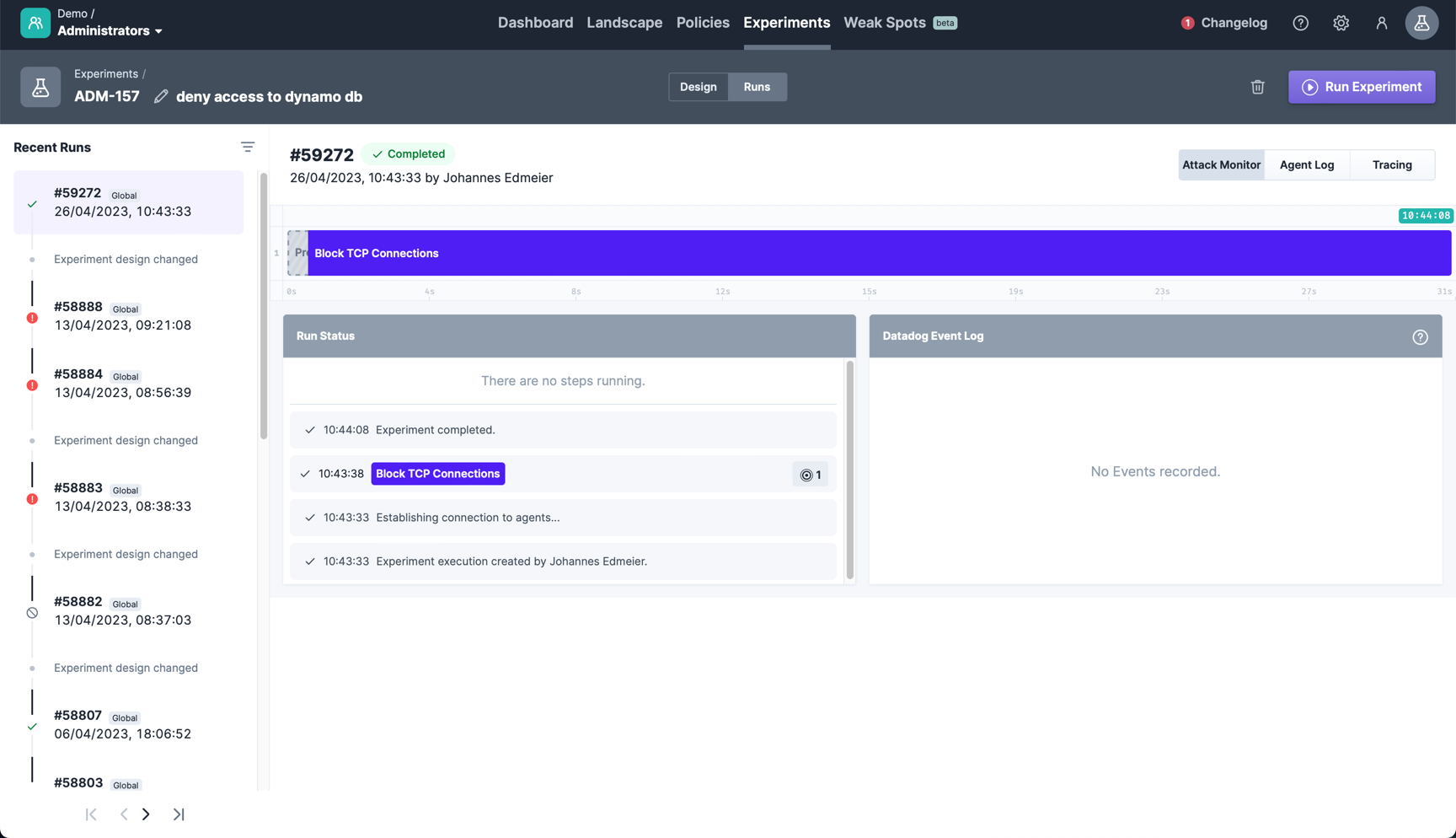
Task: Open the Landscape tab
Action: point(624,23)
